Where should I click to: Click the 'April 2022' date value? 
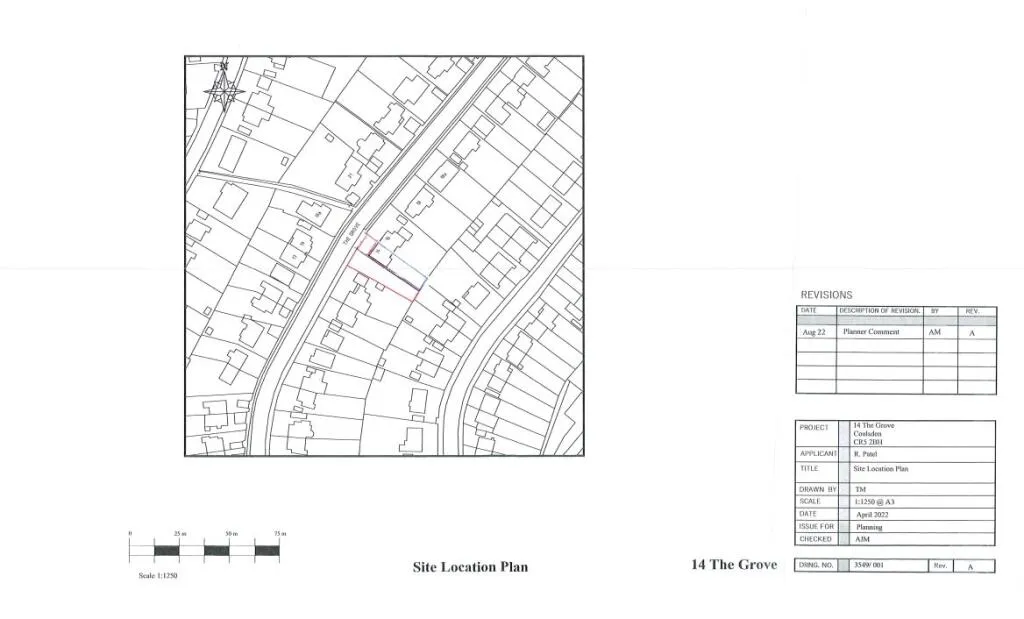click(872, 515)
